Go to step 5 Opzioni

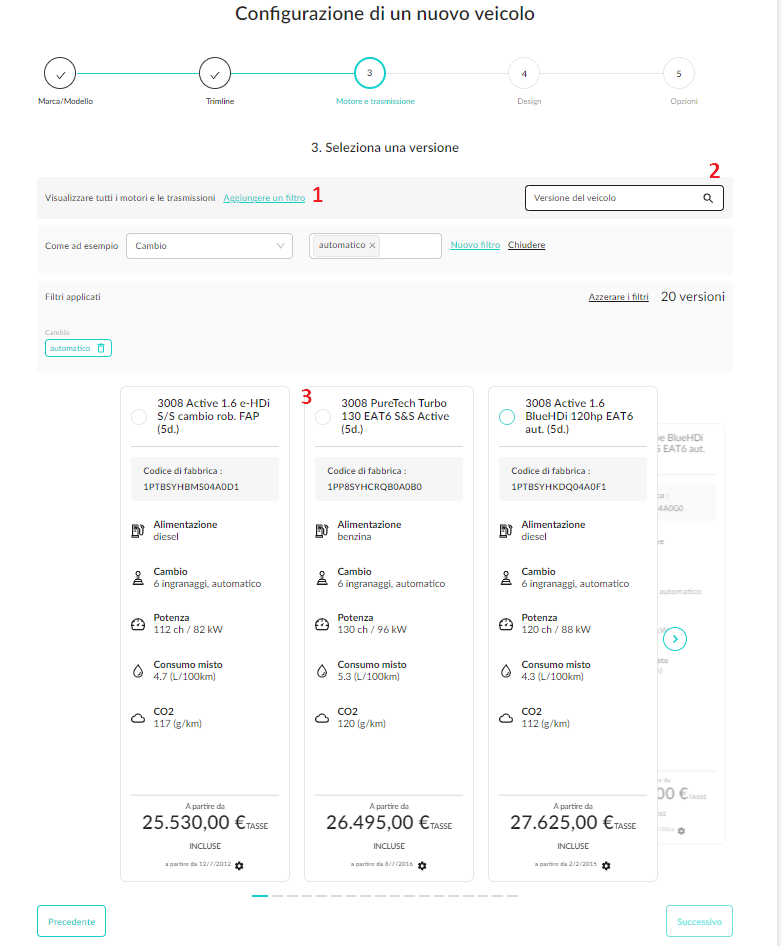point(678,74)
